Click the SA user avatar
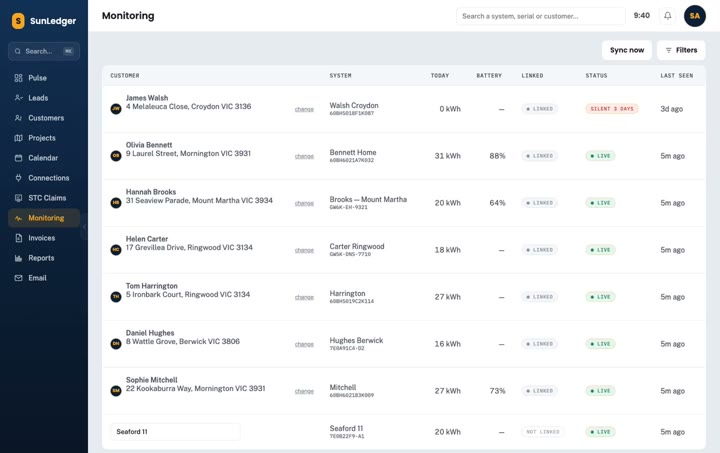720x453 pixels. (x=695, y=16)
